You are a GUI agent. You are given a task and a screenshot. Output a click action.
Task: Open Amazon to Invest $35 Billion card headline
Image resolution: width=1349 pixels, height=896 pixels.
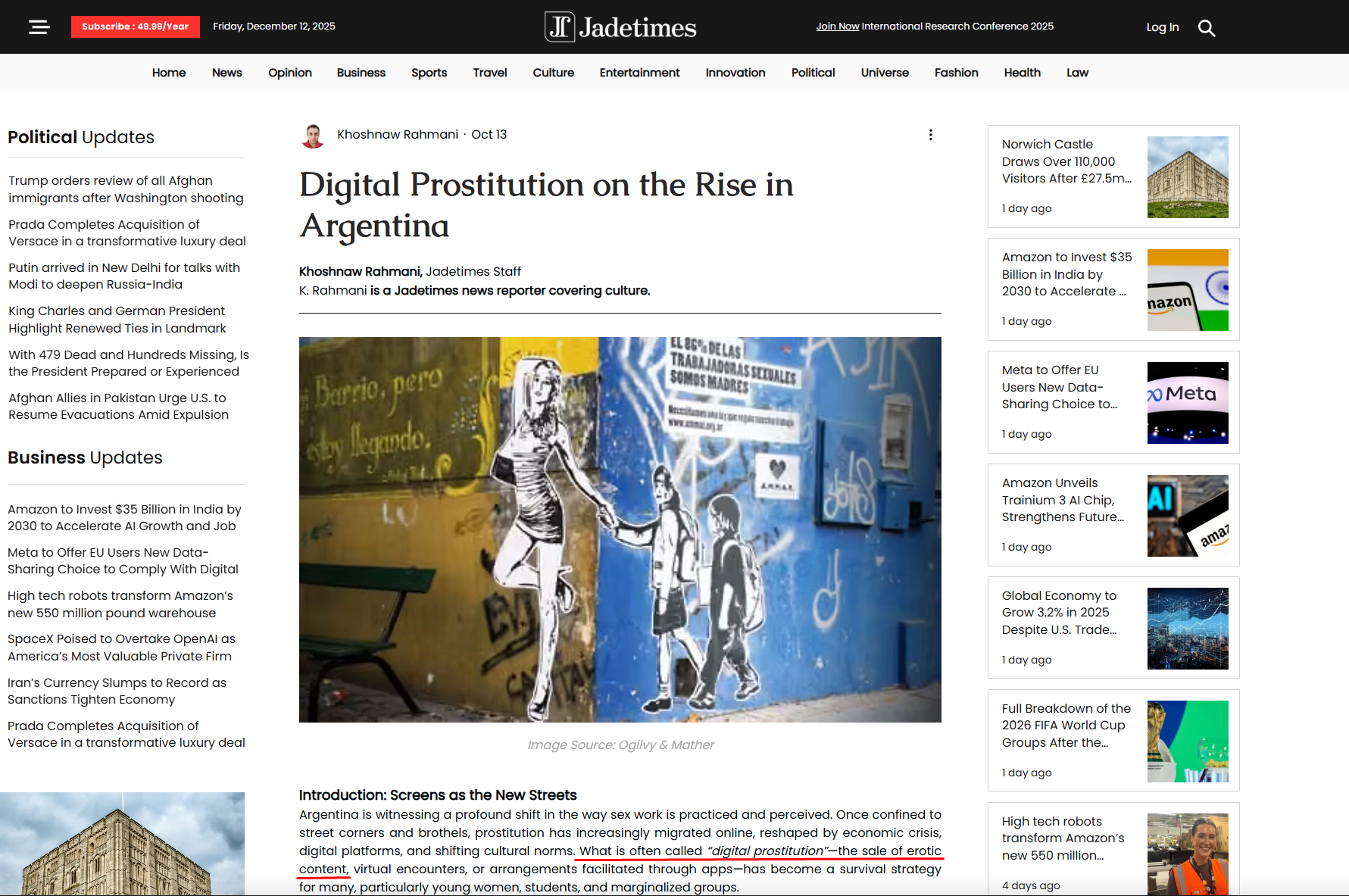coord(1066,274)
